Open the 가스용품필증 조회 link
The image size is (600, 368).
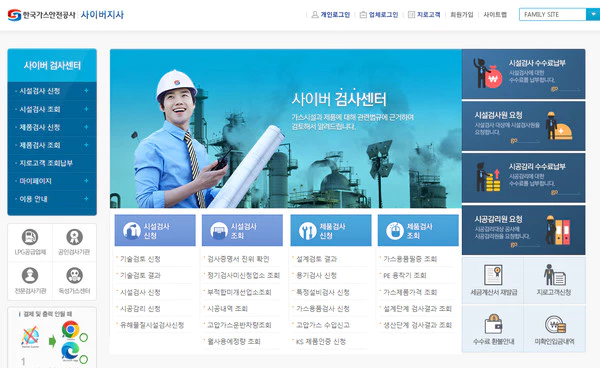click(410, 259)
